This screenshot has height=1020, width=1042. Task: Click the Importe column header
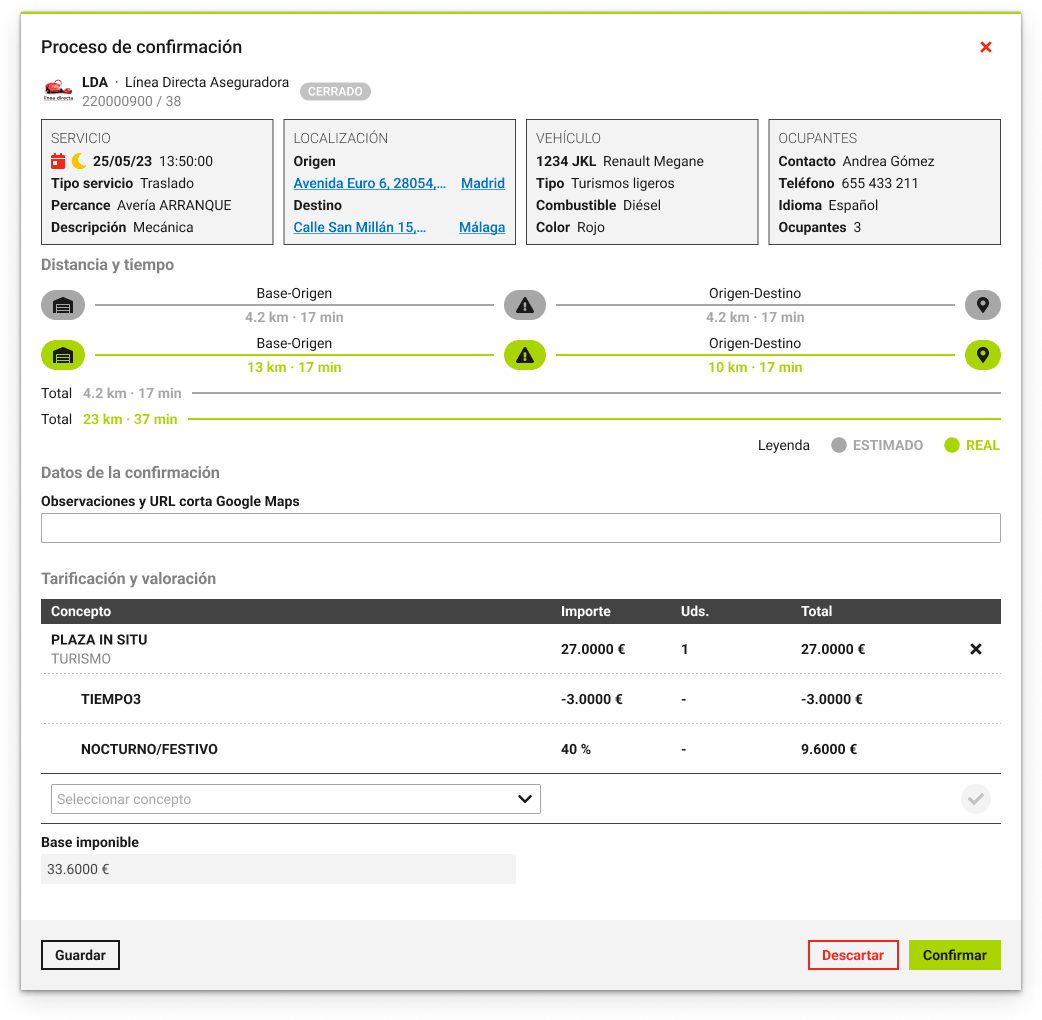[585, 611]
